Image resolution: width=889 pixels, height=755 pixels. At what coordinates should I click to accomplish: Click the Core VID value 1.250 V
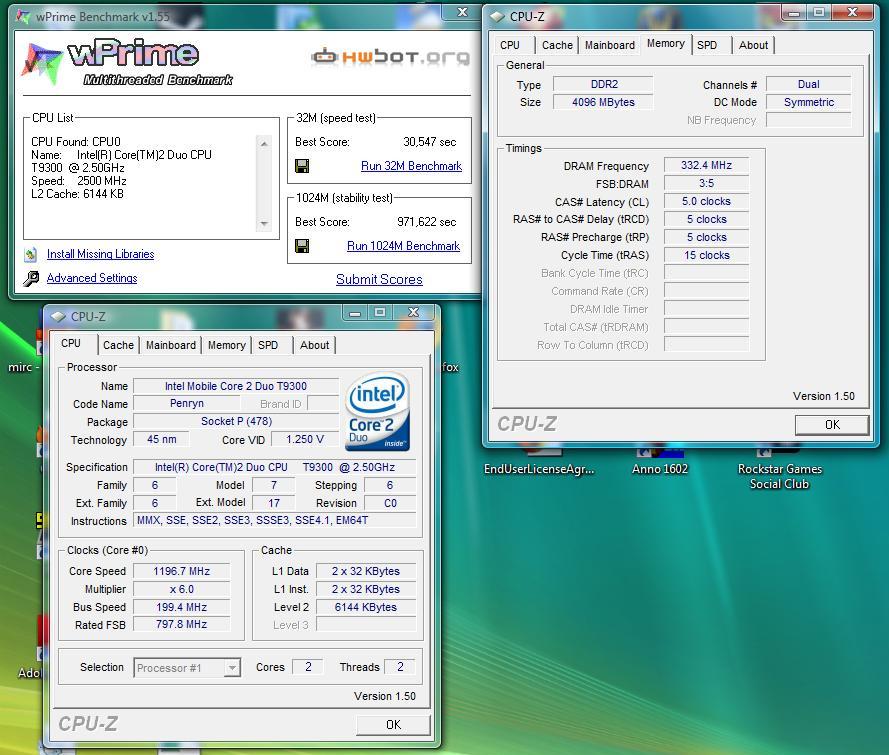pos(304,439)
